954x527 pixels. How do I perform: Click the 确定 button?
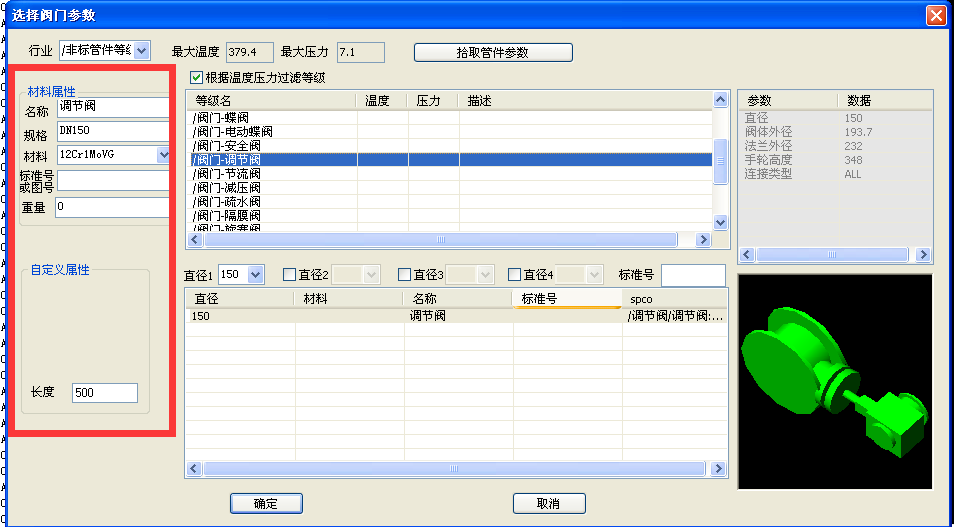(x=266, y=503)
